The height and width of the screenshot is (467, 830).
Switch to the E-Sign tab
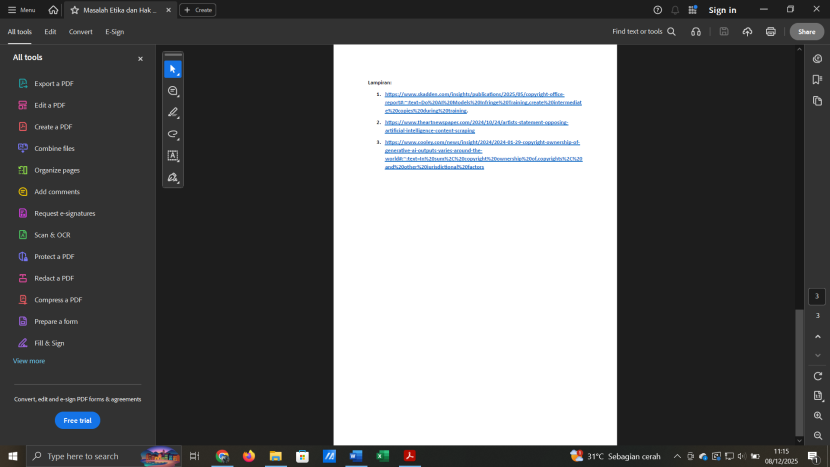[115, 32]
